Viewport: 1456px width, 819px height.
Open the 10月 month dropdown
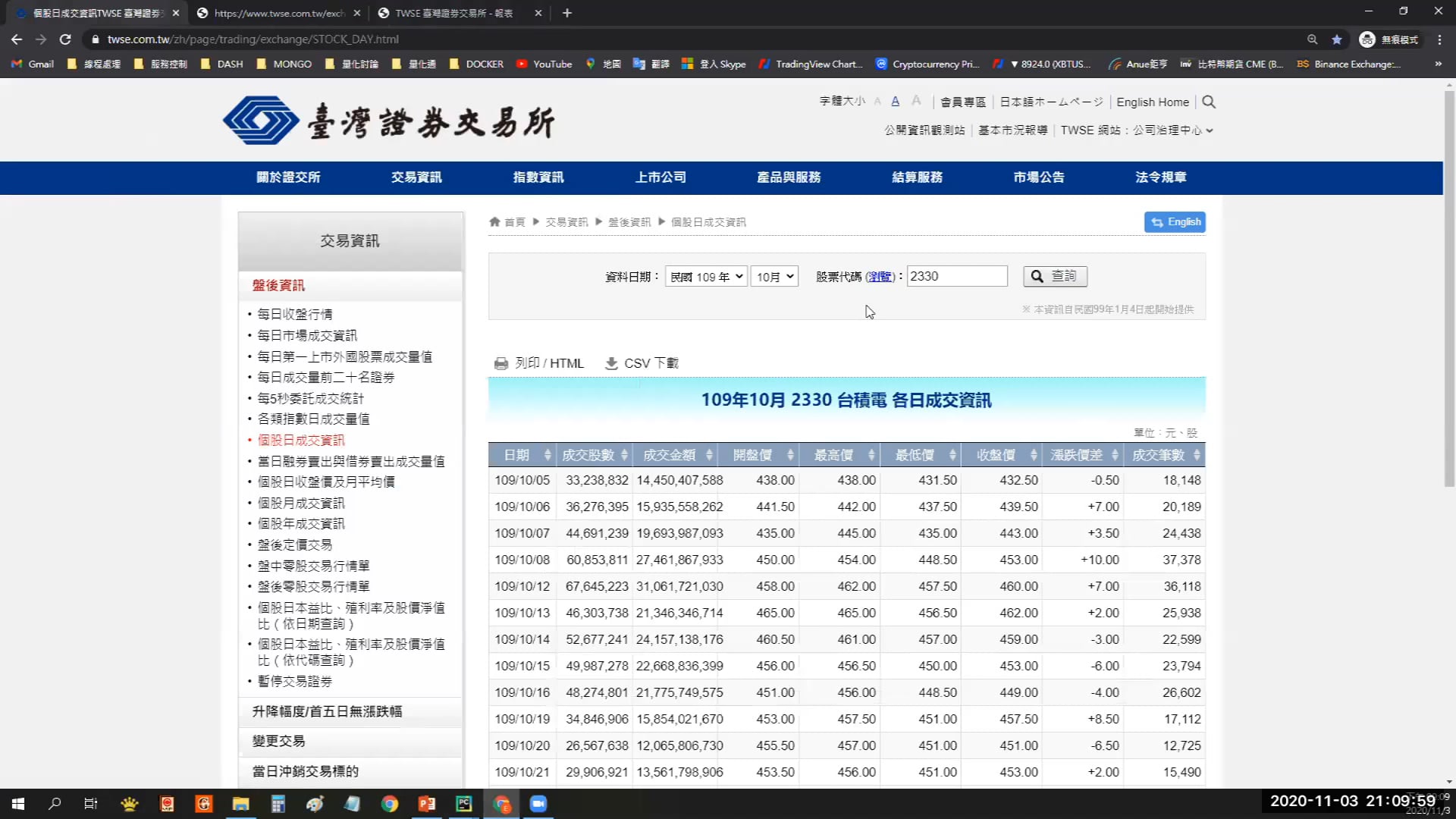coord(773,276)
